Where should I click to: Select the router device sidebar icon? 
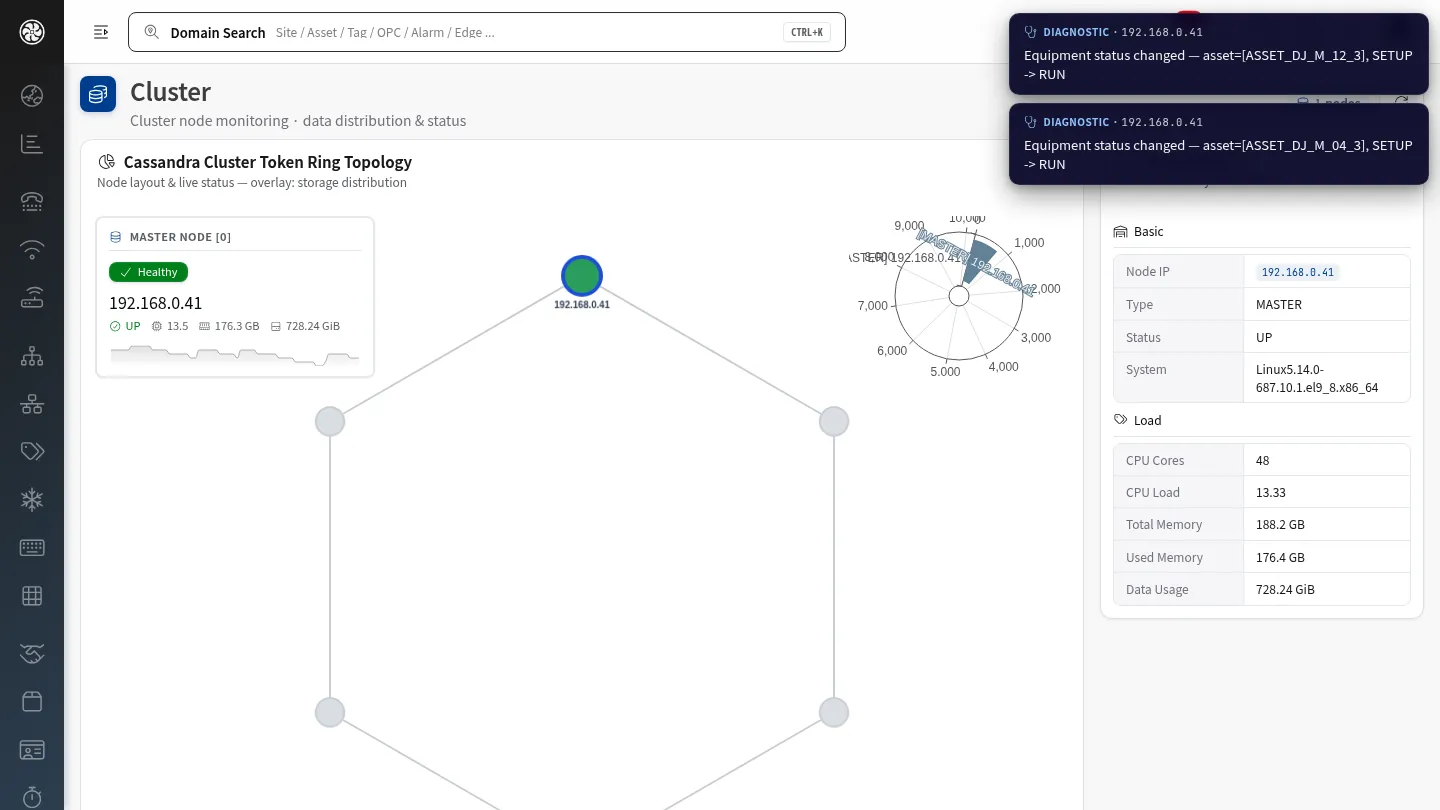(x=32, y=297)
